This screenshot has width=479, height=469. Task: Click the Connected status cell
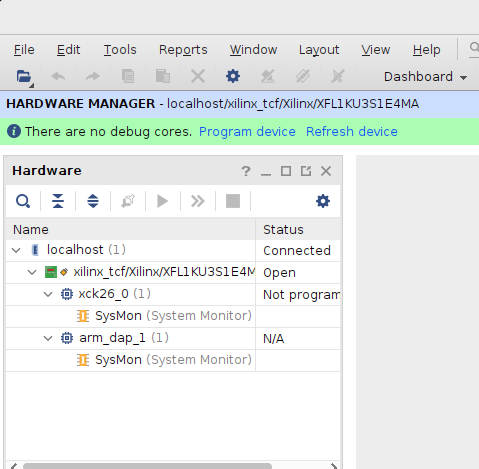[x=298, y=251]
